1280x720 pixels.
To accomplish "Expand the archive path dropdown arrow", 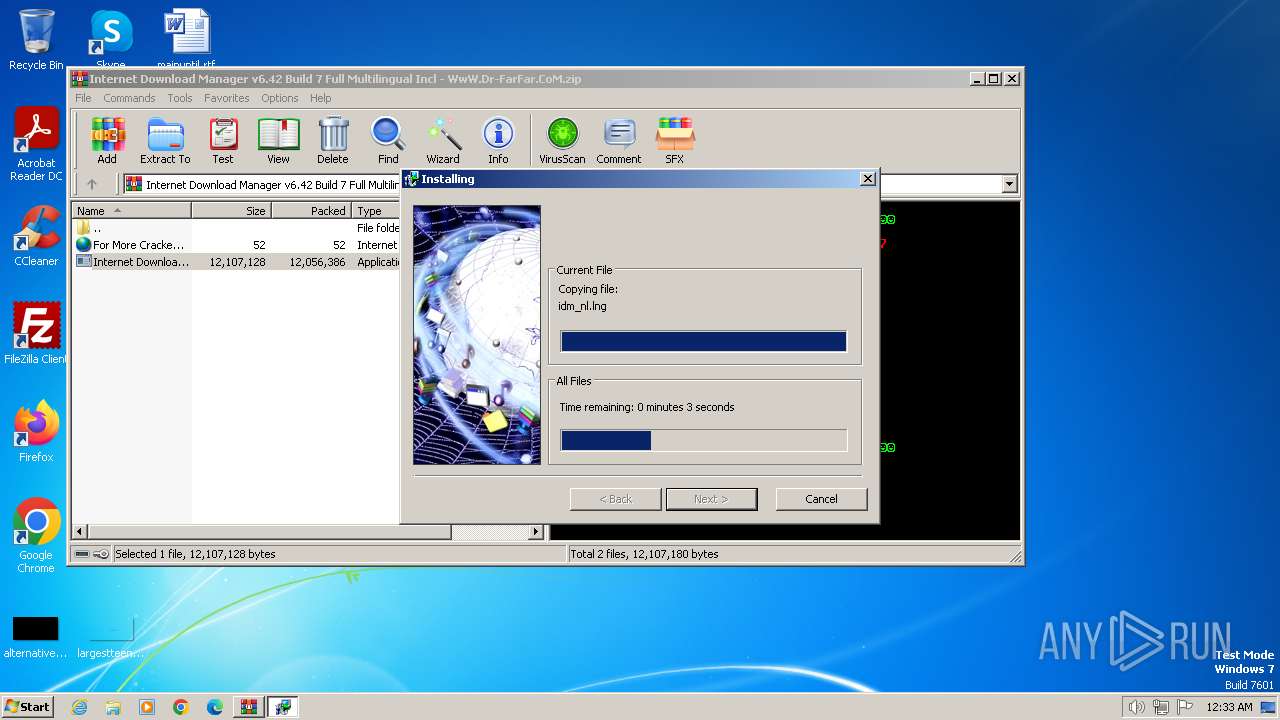I will pyautogui.click(x=1009, y=184).
